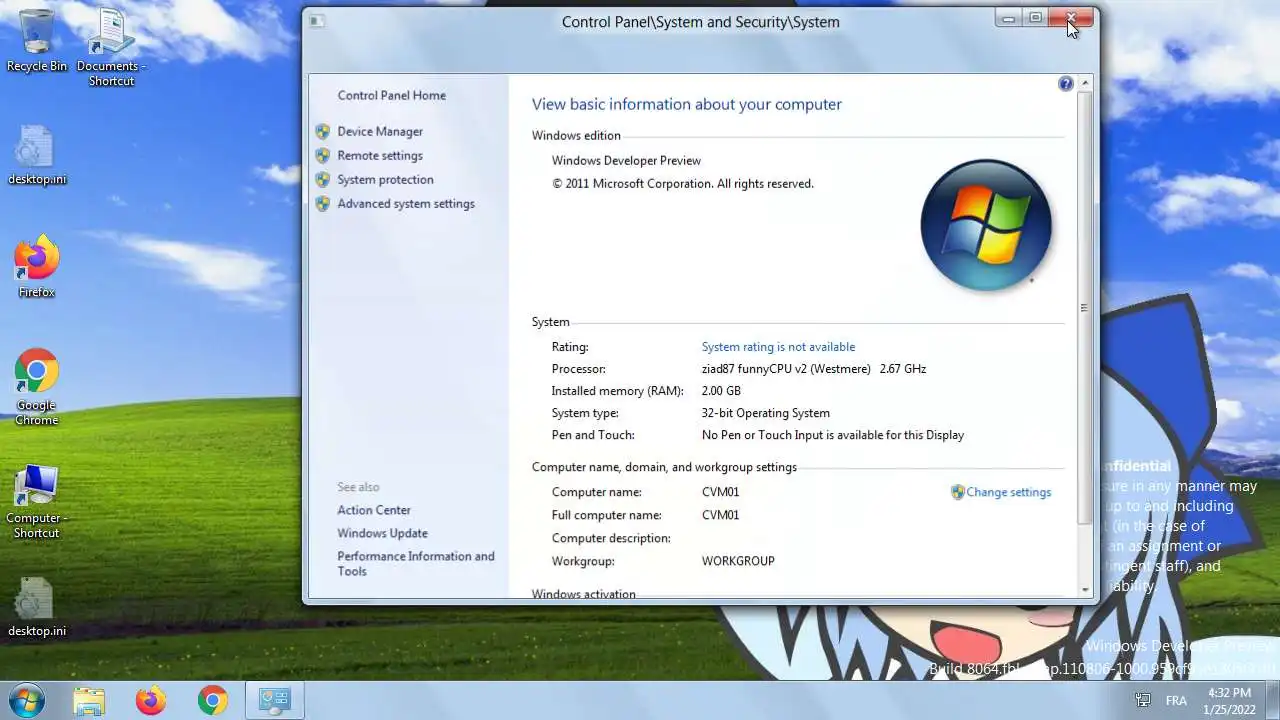Open Remote settings link

click(380, 155)
